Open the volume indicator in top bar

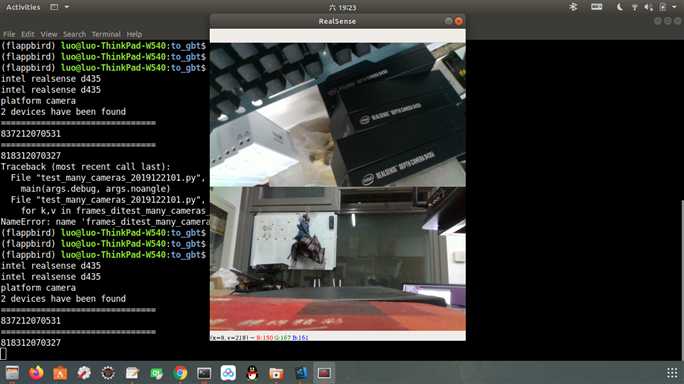pyautogui.click(x=649, y=7)
